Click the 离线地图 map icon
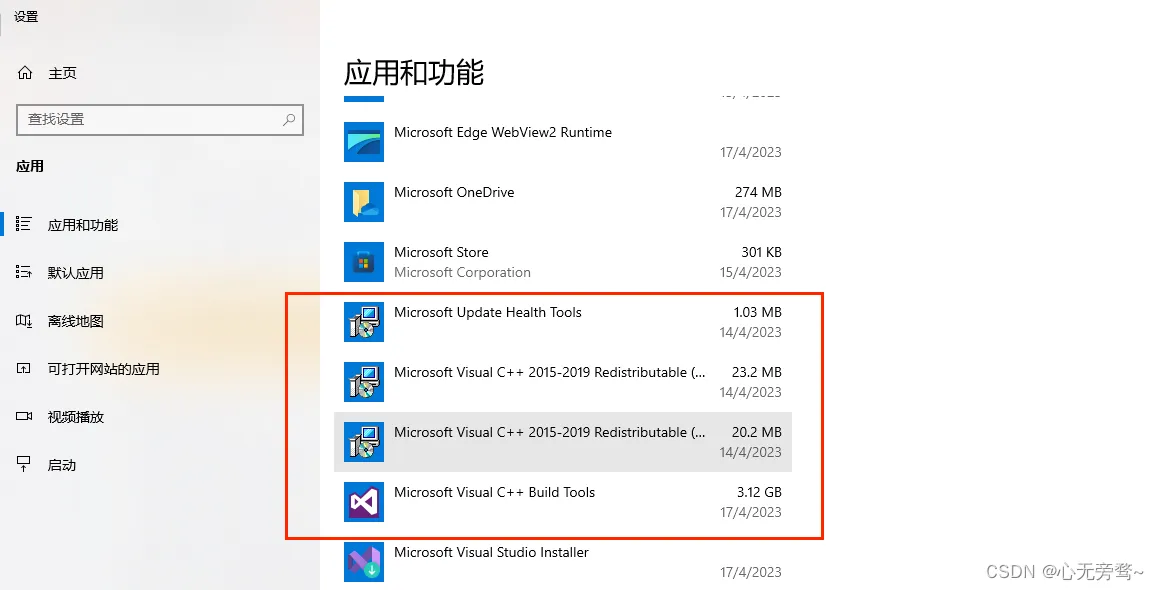1159x590 pixels. (x=24, y=321)
